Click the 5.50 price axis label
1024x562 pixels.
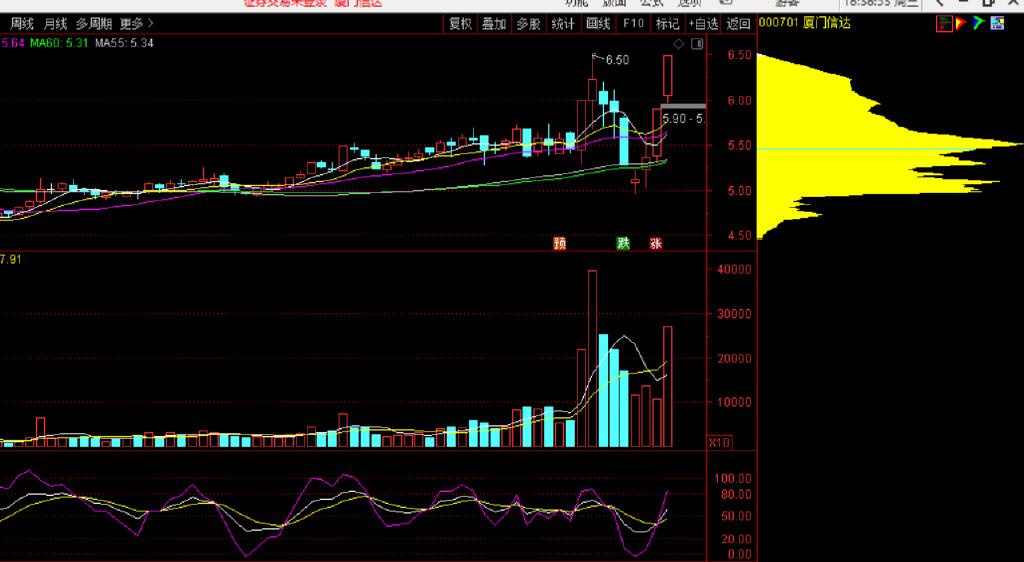[x=739, y=146]
